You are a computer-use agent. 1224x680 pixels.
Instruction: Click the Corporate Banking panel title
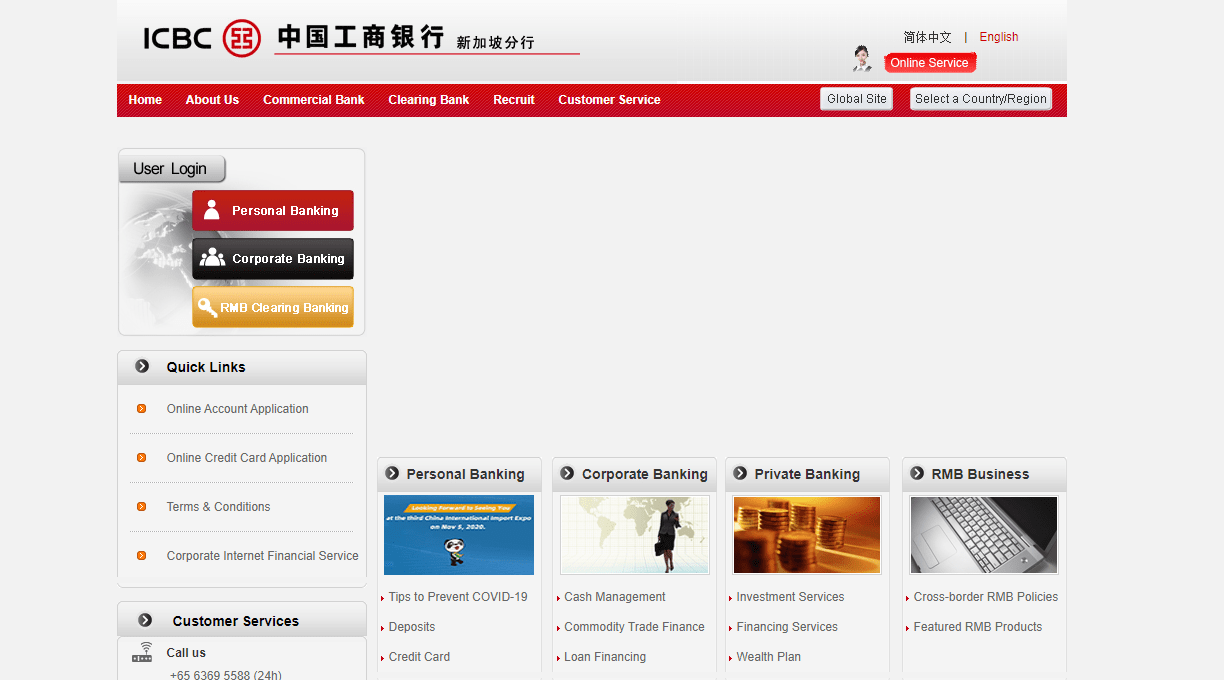coord(645,474)
